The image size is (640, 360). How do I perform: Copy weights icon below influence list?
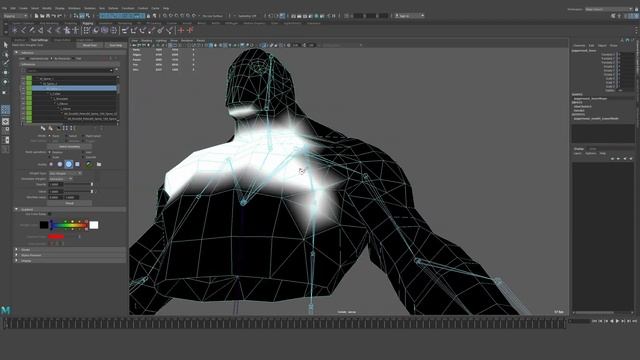[x=43, y=128]
